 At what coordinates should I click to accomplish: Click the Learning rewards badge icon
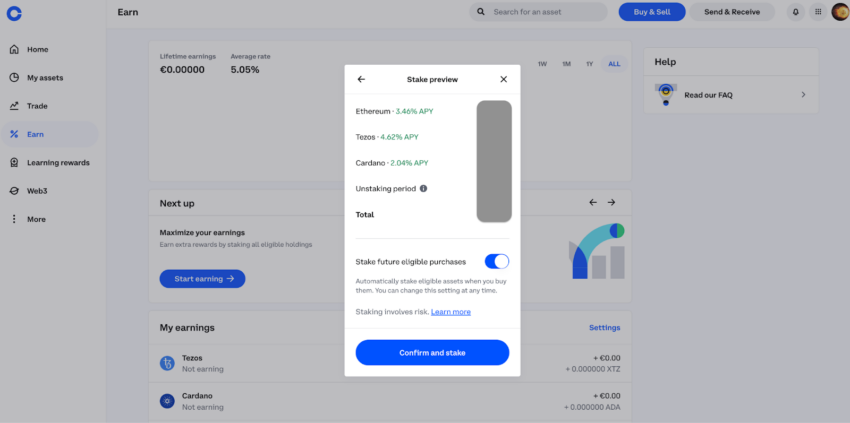(x=14, y=163)
